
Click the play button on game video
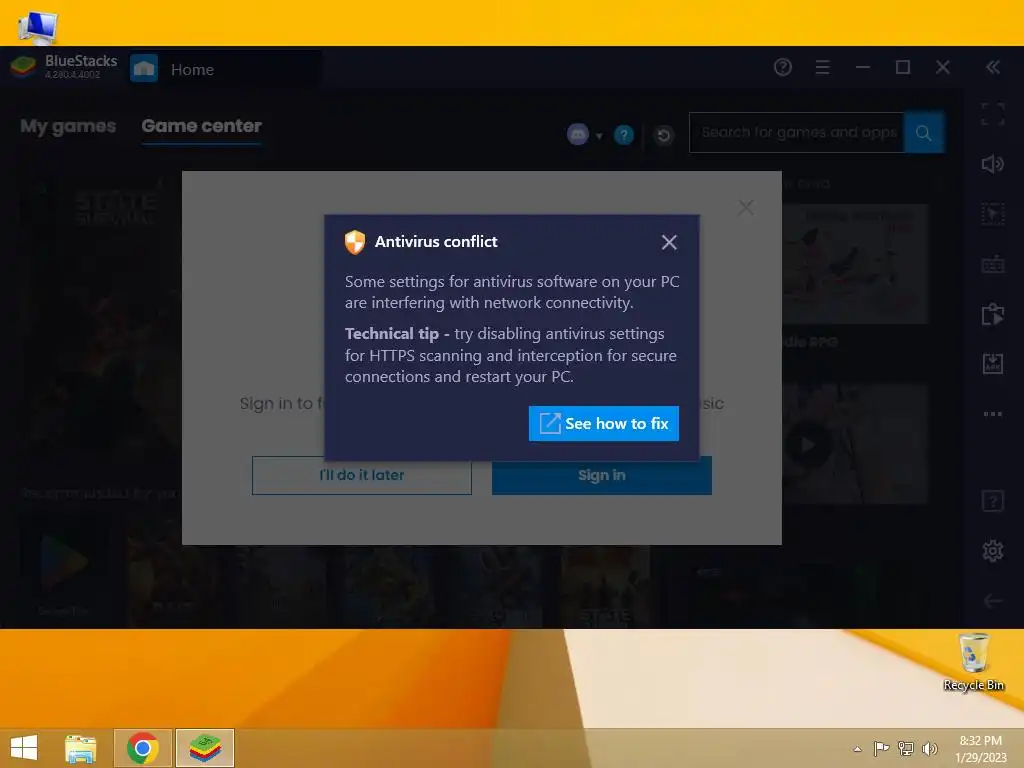point(808,445)
